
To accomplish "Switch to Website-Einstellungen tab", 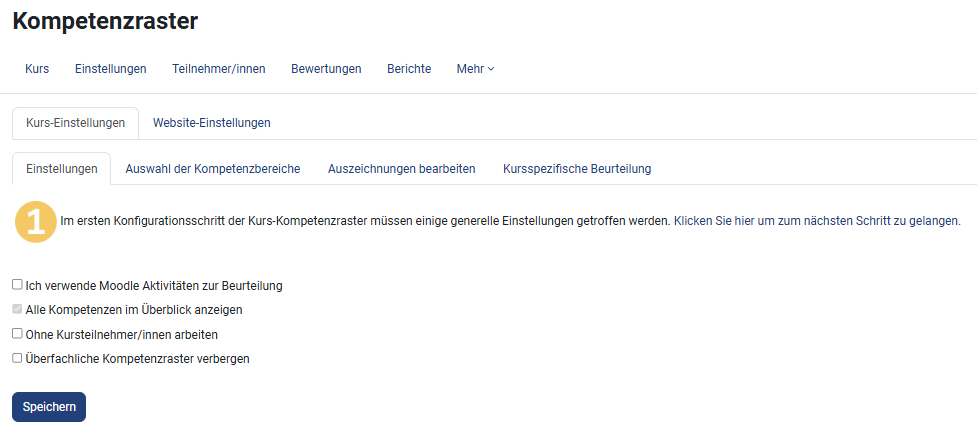I will [211, 123].
